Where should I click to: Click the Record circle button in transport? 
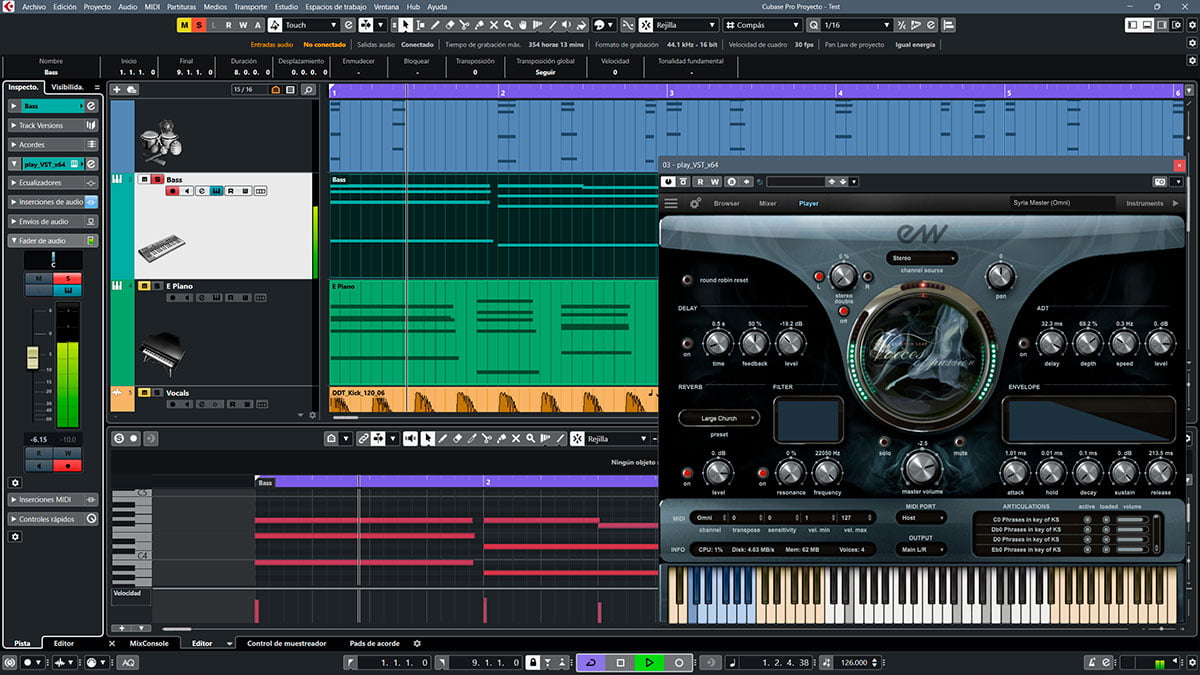point(678,662)
